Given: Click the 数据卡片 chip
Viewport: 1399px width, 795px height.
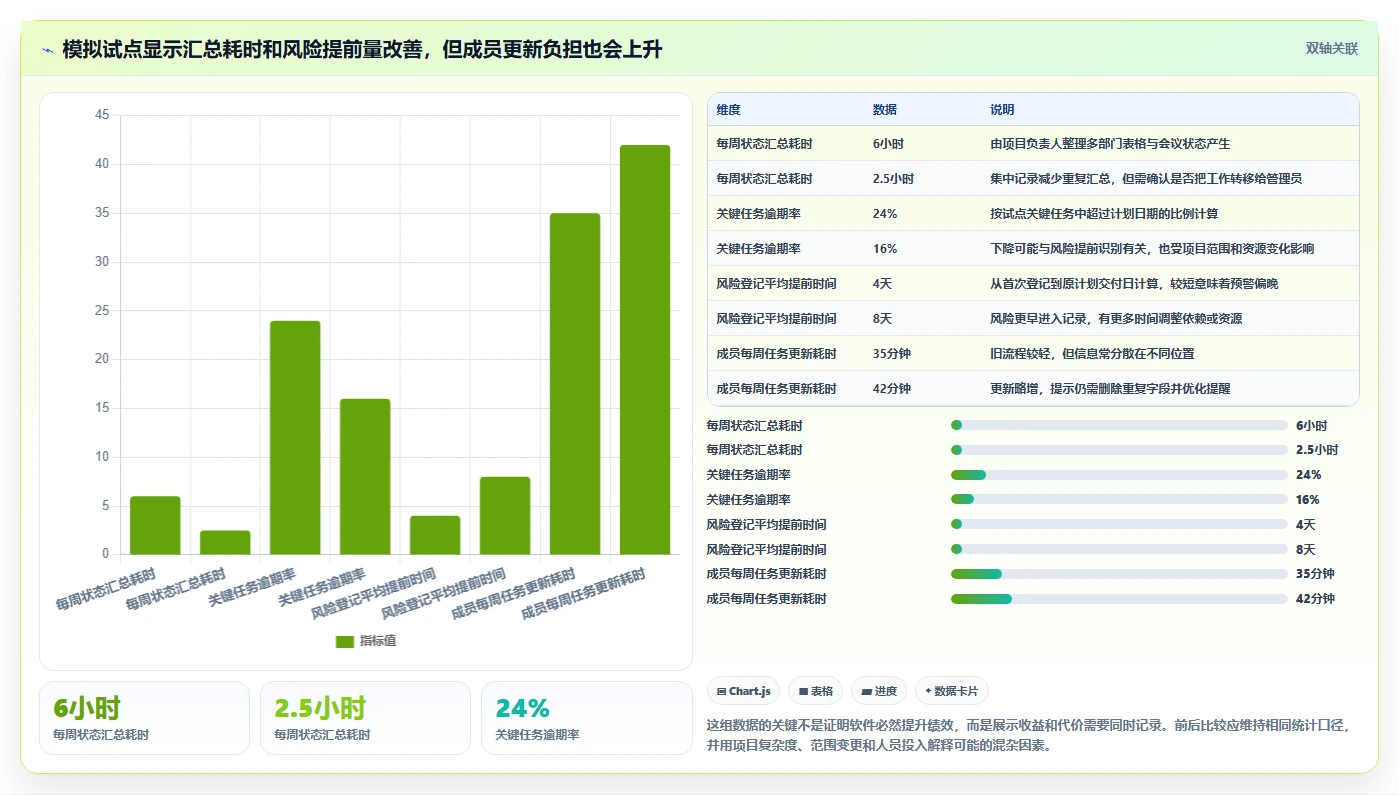Looking at the screenshot, I should coord(952,691).
